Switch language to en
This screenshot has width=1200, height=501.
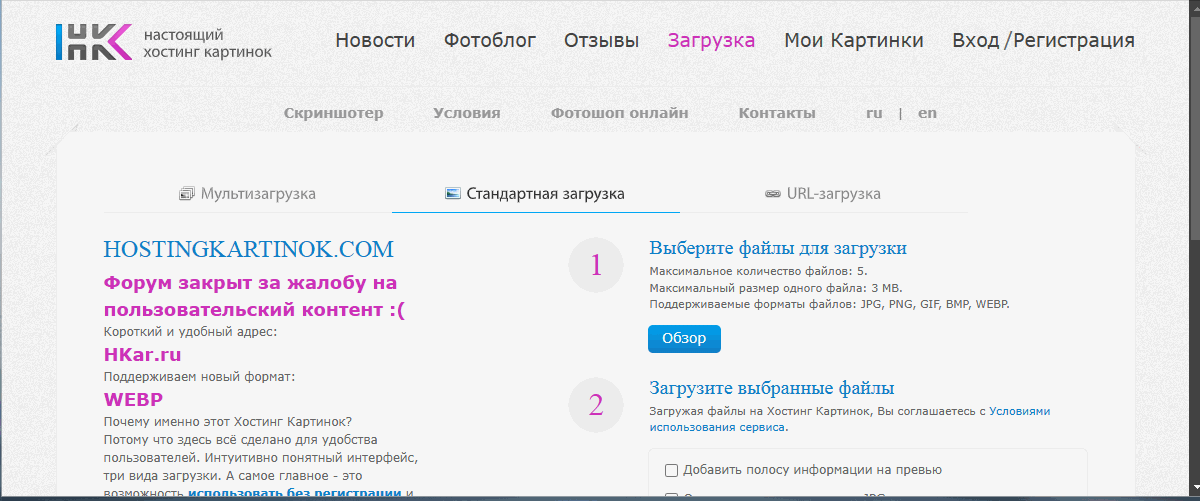[x=927, y=113]
